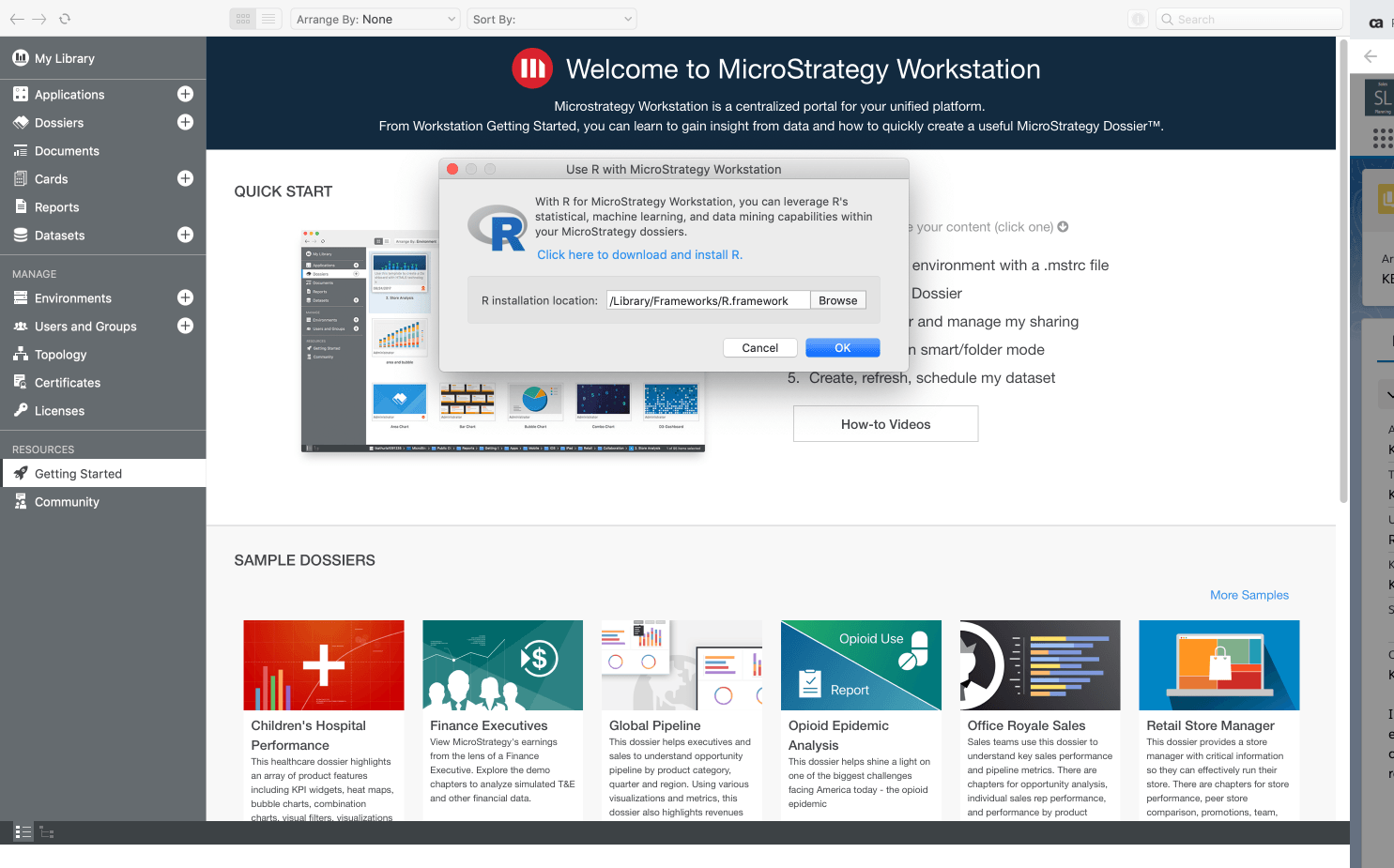Screen dimensions: 1394x868
Task: Open the Reports section icon
Action: coord(21,206)
